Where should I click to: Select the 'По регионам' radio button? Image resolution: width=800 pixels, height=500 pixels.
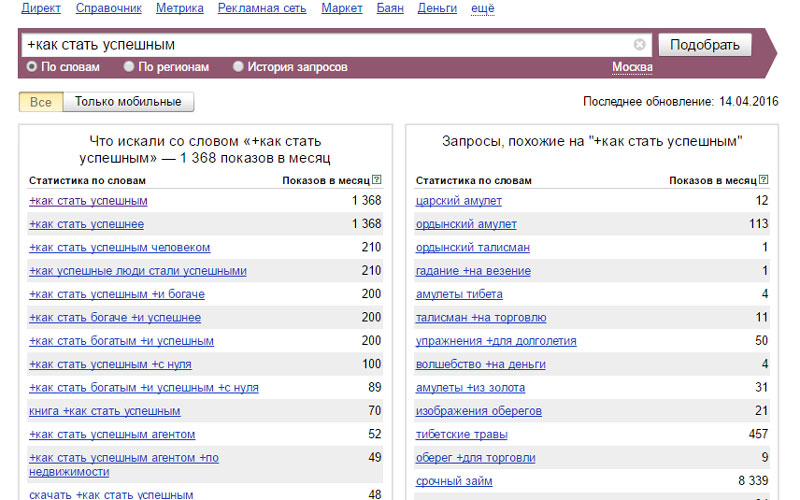pyautogui.click(x=129, y=67)
